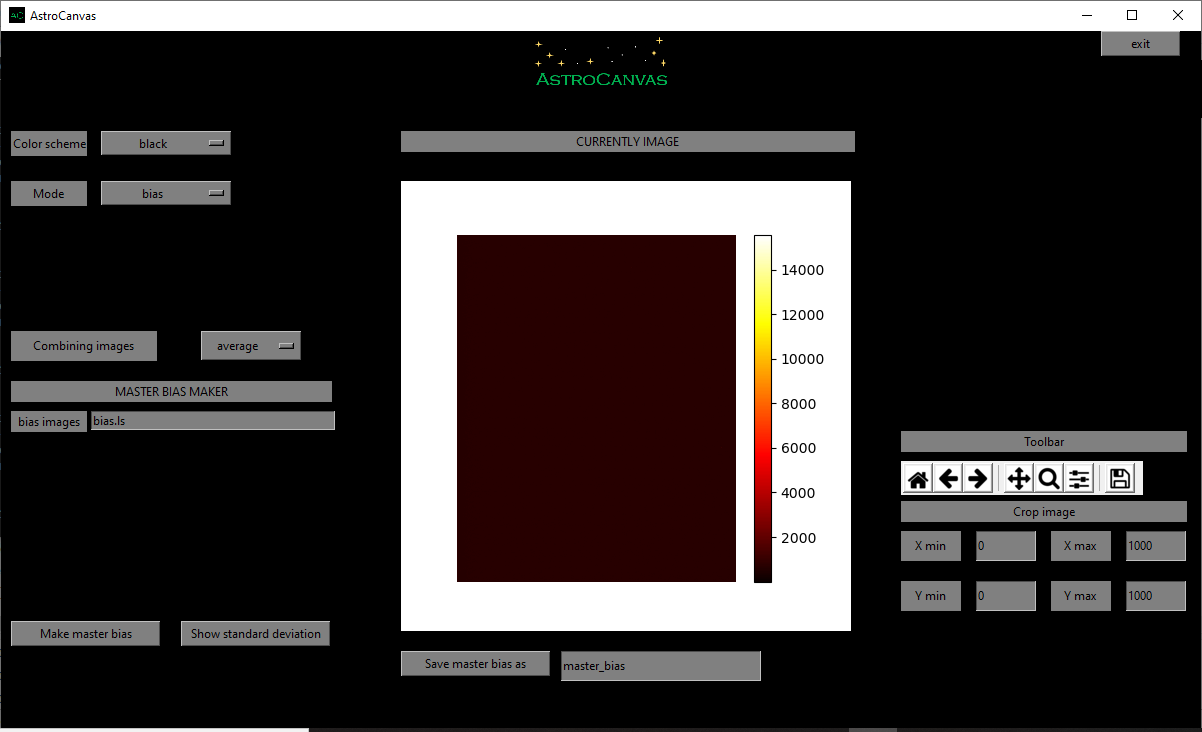
Task: Click the Y min label
Action: [x=931, y=596]
